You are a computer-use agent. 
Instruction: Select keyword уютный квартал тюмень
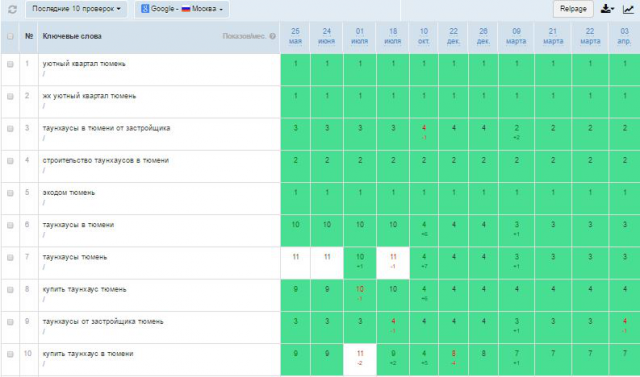click(84, 64)
